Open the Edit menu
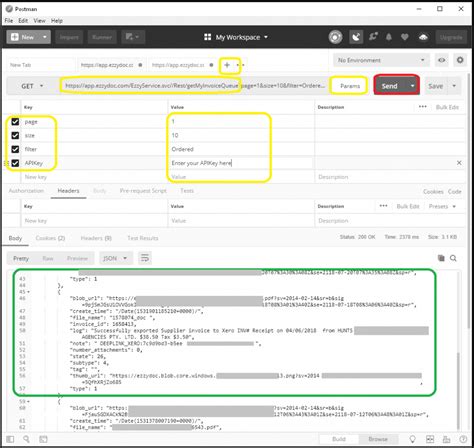This screenshot has height=448, width=474. click(23, 21)
